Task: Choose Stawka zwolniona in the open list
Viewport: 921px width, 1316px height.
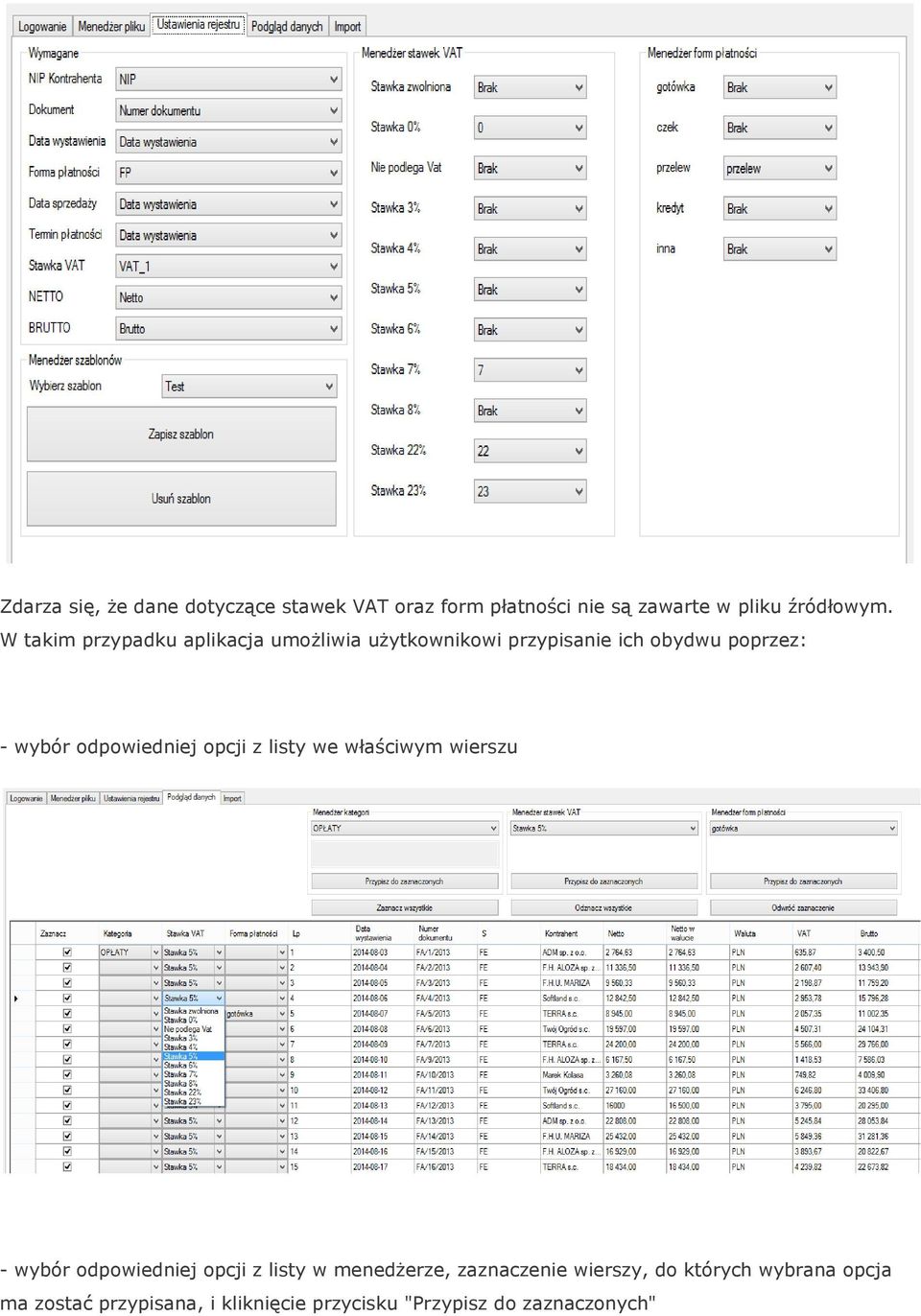Action: [192, 1011]
